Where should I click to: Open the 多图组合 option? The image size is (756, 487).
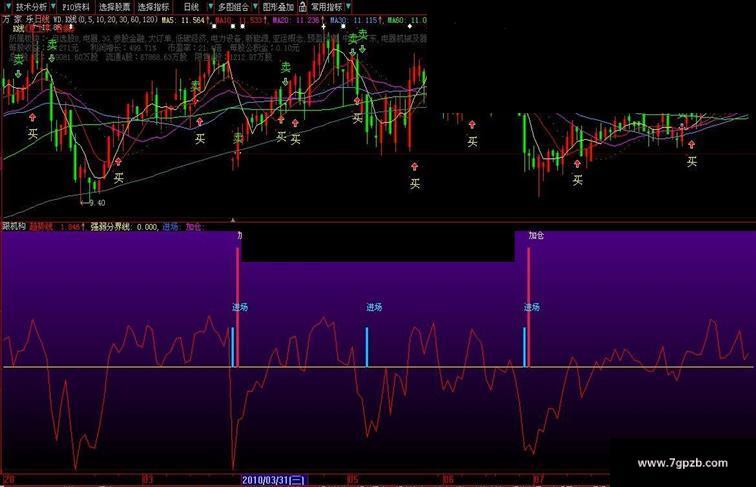[233, 7]
